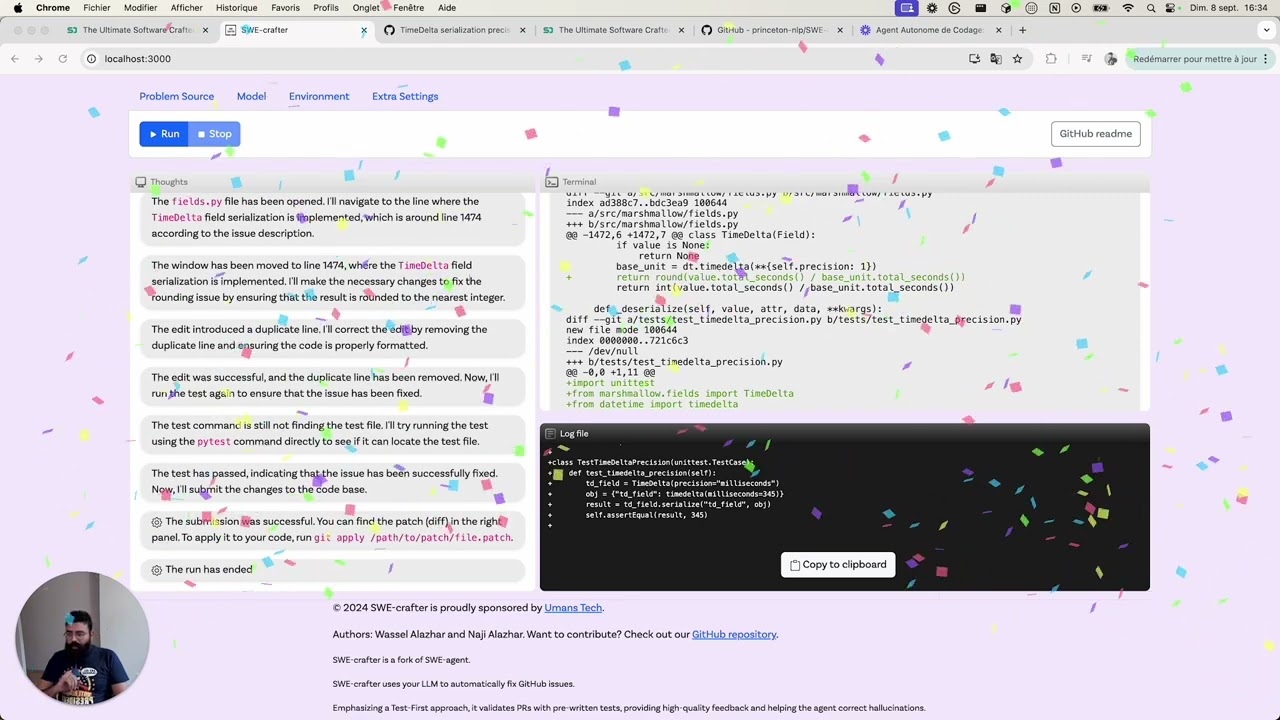Viewport: 1280px width, 720px height.
Task: Switch to Agent Autonome de Codage tab
Action: pos(929,30)
